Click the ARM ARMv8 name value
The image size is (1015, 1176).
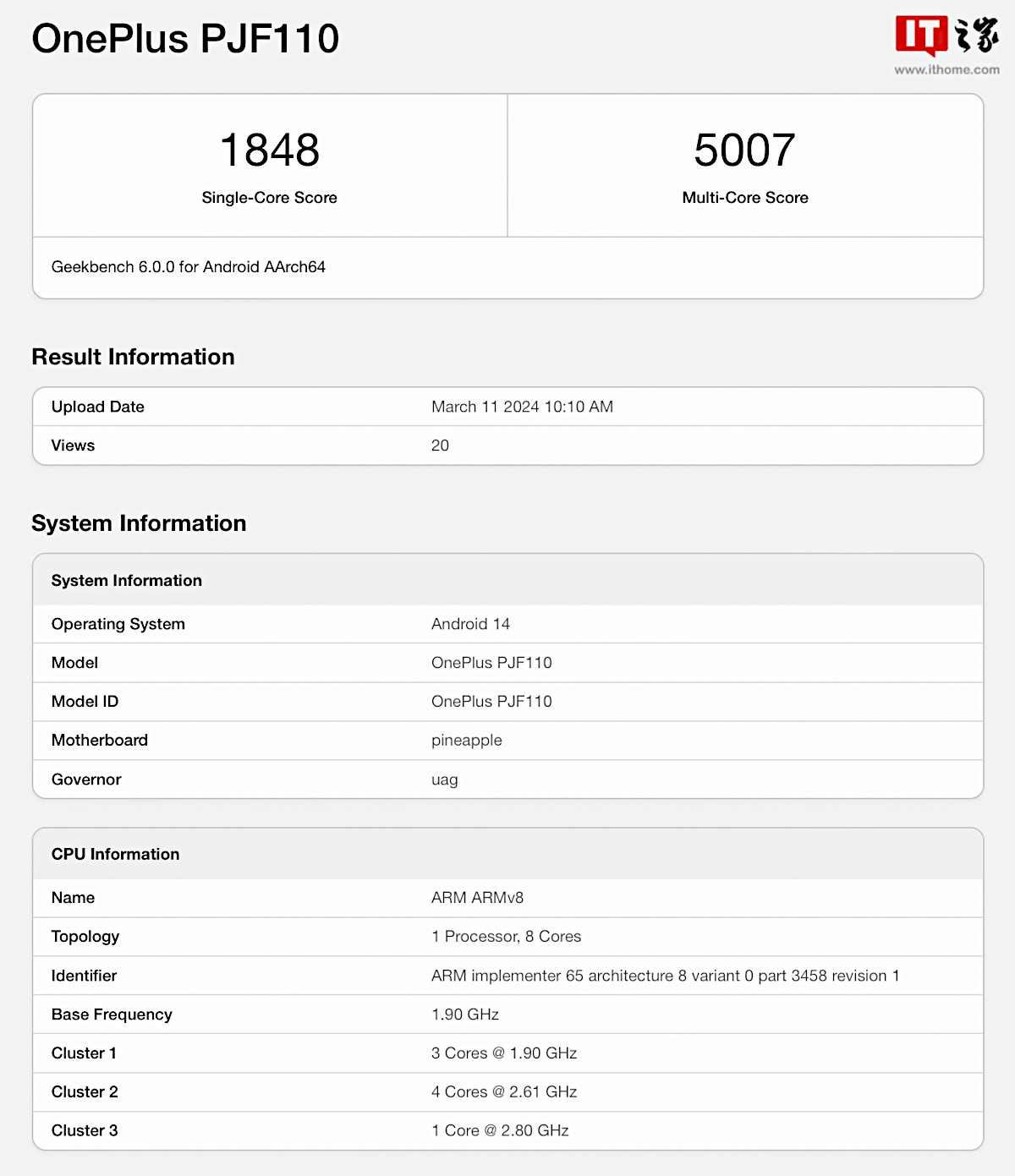(x=477, y=898)
